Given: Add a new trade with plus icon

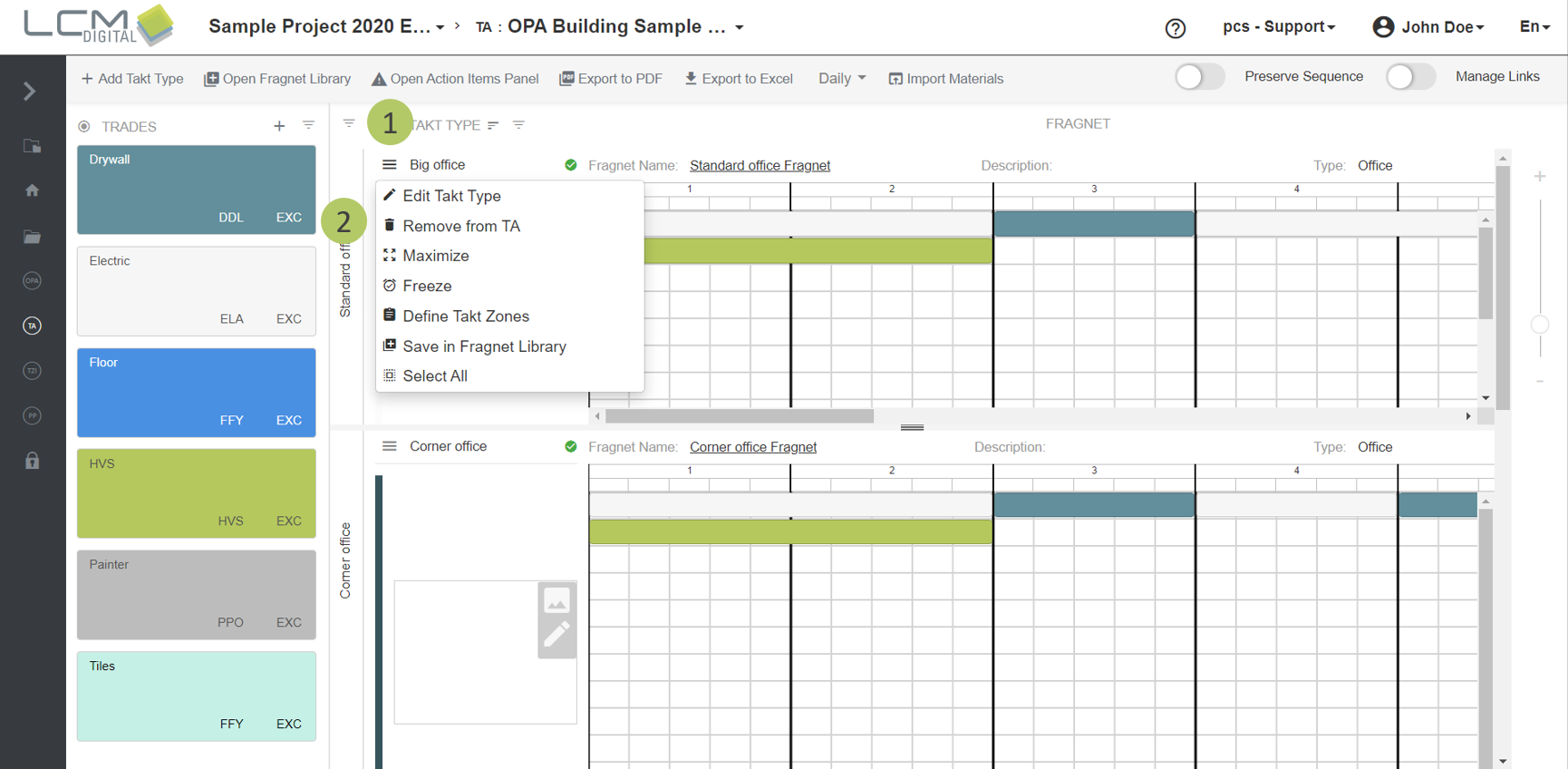Looking at the screenshot, I should (279, 126).
